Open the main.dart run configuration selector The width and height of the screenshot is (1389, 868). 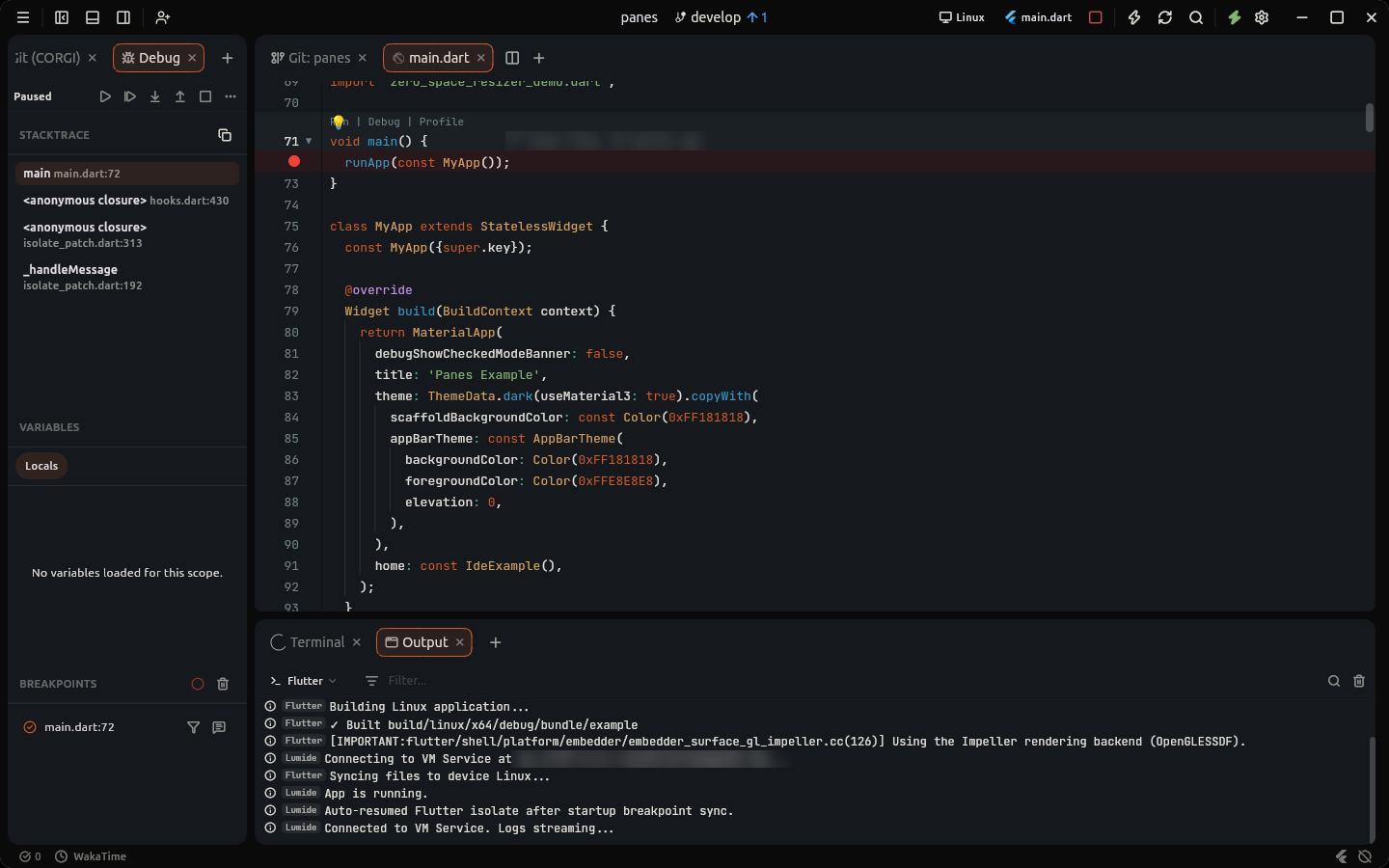[1038, 17]
